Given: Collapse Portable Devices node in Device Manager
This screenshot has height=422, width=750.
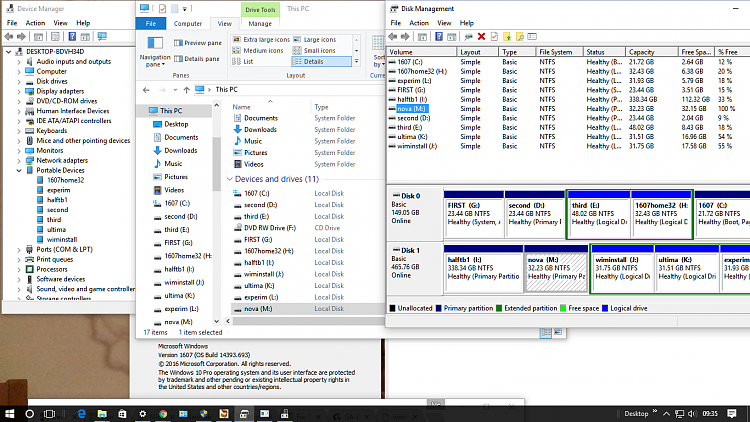Looking at the screenshot, I should (19, 170).
